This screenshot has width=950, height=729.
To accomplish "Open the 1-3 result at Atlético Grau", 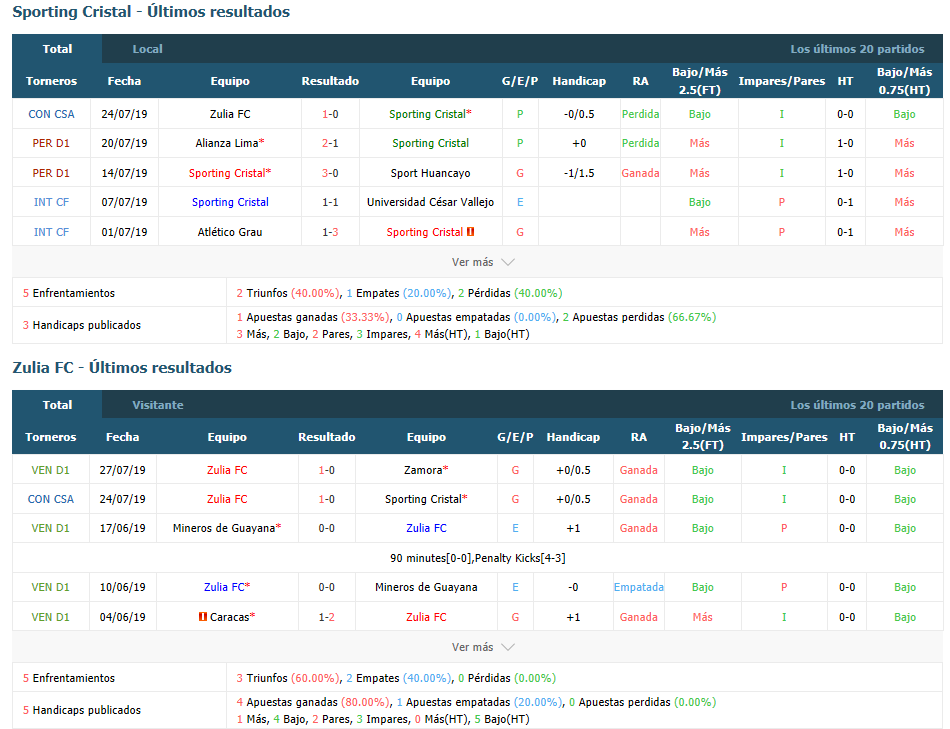I will coord(330,231).
